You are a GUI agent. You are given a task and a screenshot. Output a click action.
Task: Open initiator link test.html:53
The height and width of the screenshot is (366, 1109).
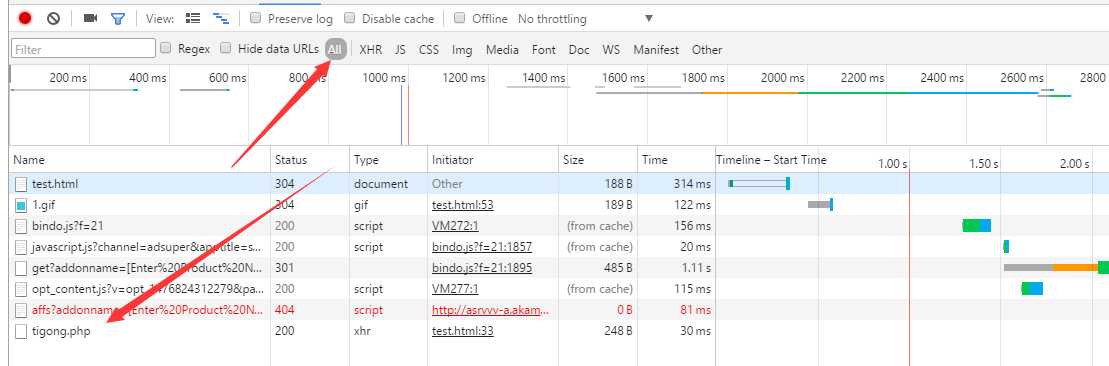(x=463, y=205)
